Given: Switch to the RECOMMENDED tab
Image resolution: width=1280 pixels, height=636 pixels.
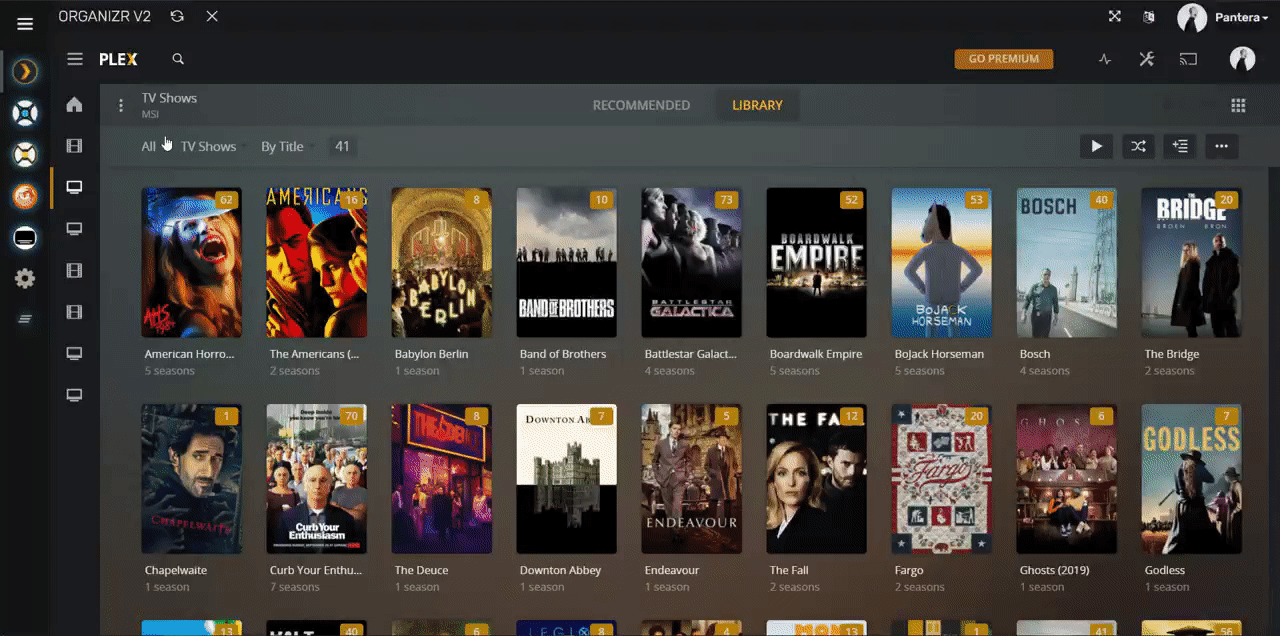Looking at the screenshot, I should tap(641, 105).
